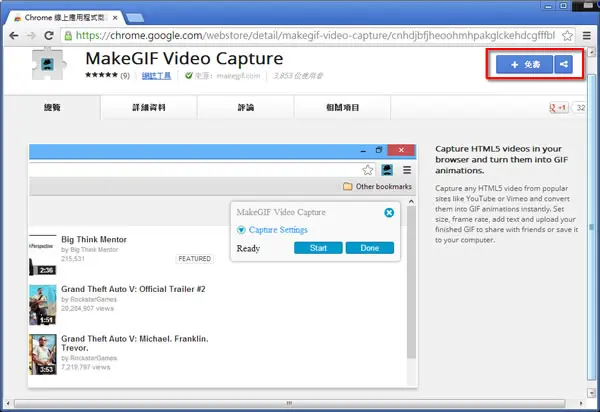Switch to the overview tab
Image resolution: width=600 pixels, height=412 pixels.
(52, 107)
